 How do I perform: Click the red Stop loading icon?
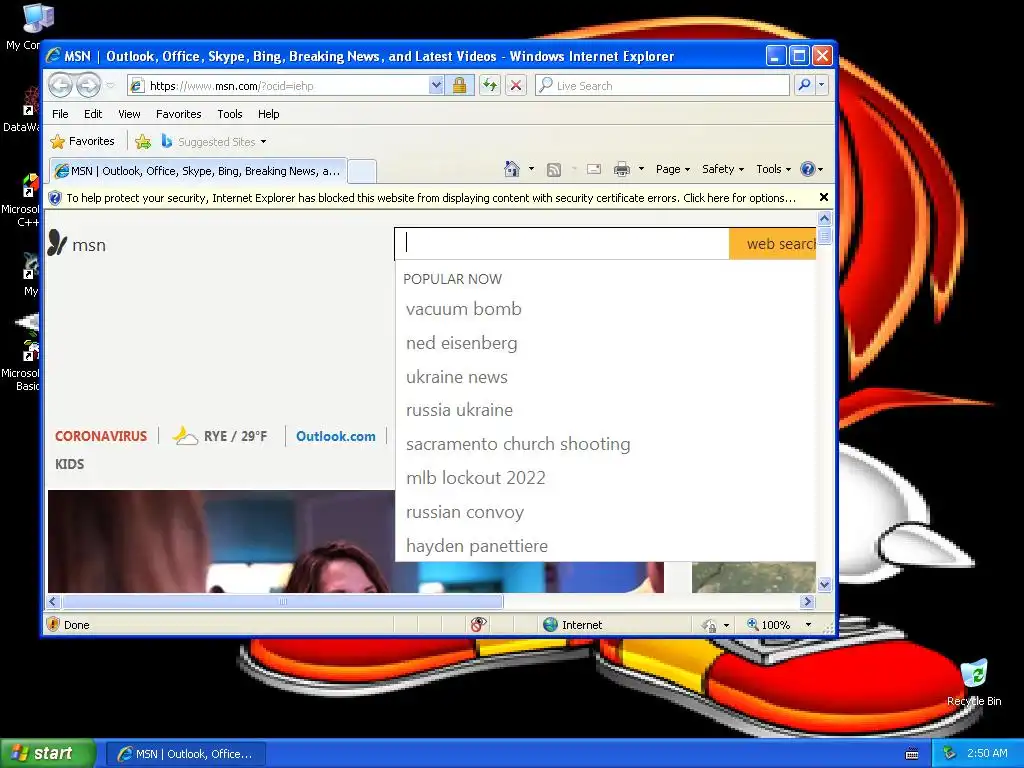pyautogui.click(x=516, y=86)
